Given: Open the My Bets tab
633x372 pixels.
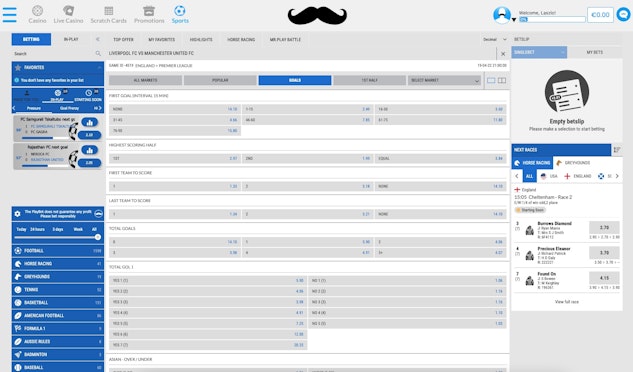Looking at the screenshot, I should click(x=594, y=52).
